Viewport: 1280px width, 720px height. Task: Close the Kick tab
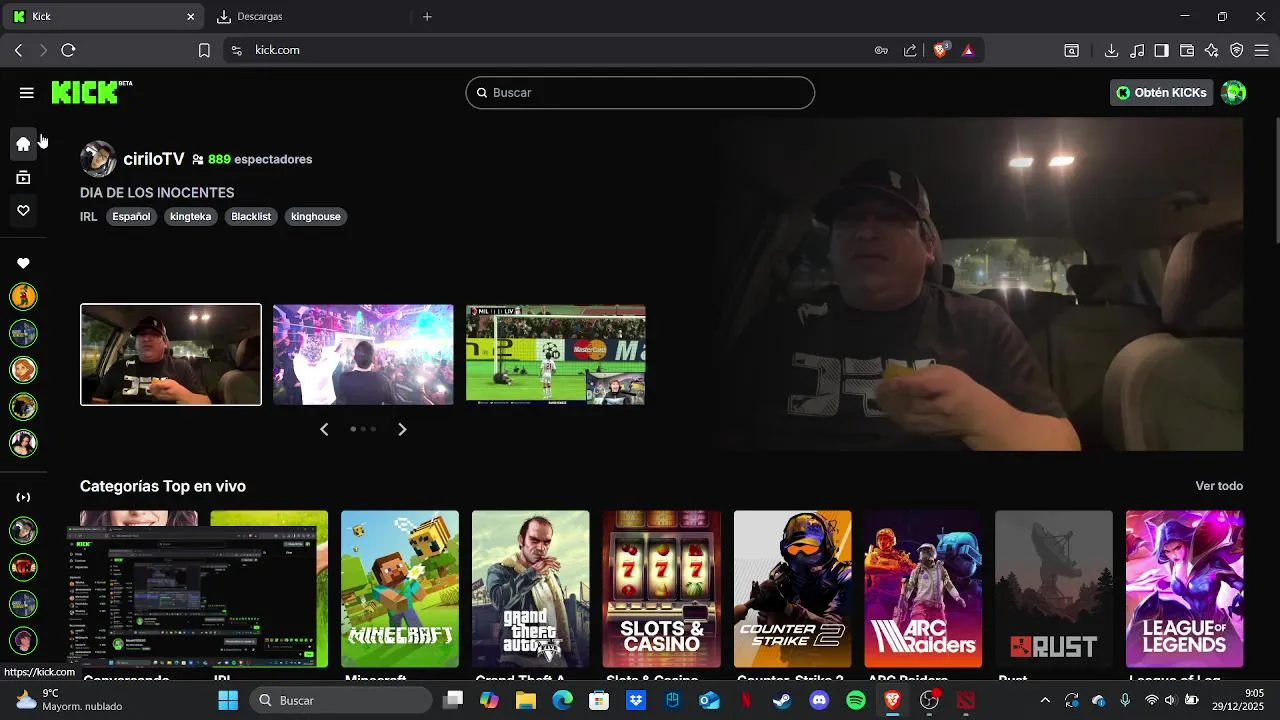pyautogui.click(x=191, y=16)
